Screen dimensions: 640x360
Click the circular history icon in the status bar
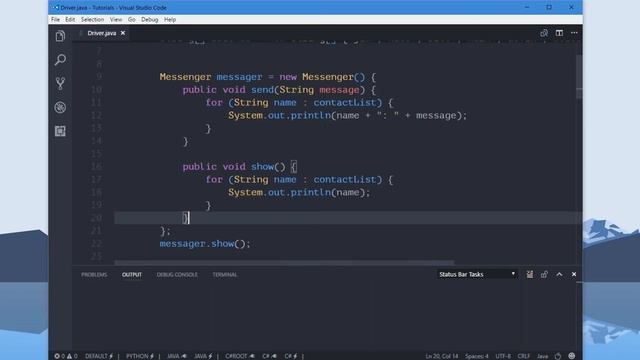[x=558, y=356]
